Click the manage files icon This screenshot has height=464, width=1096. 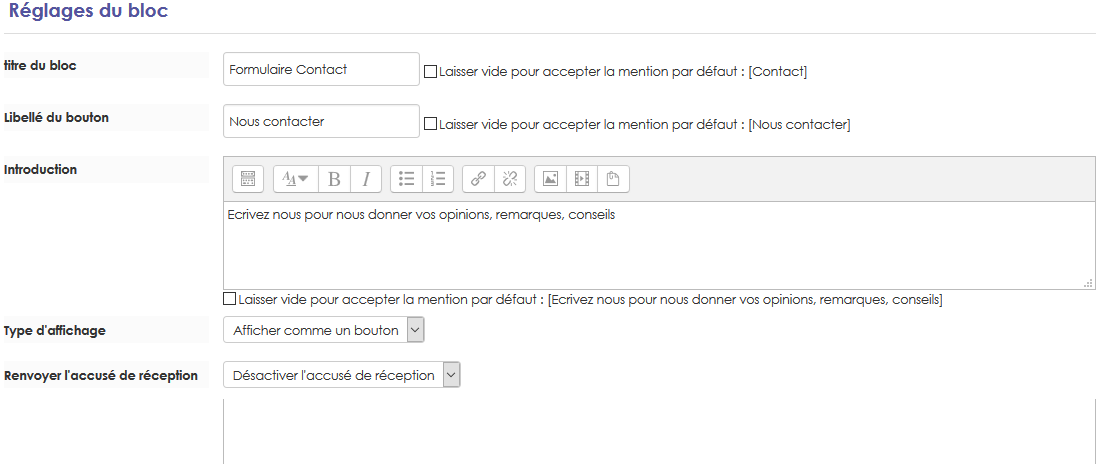click(613, 179)
